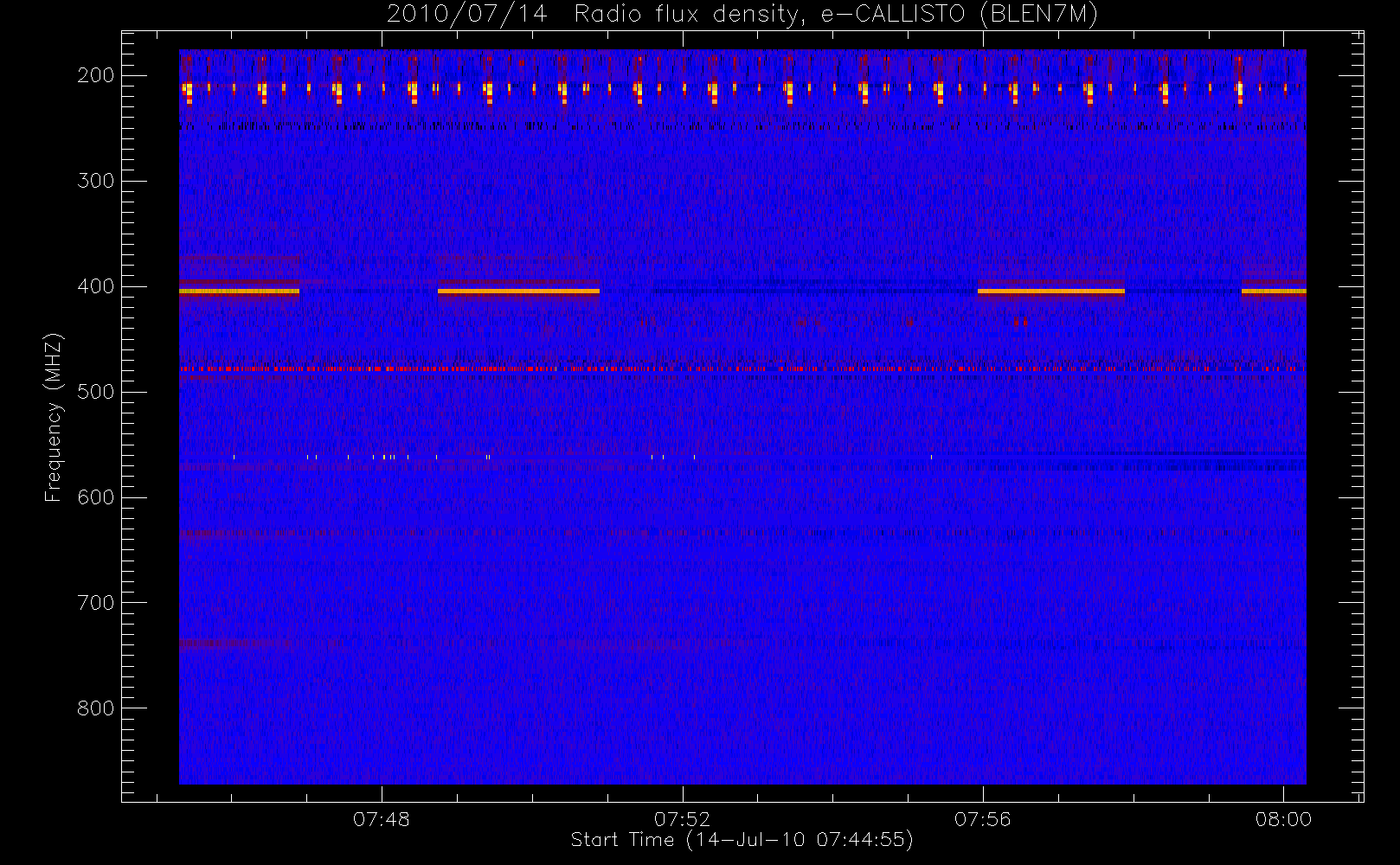Click the red dashed interference line near 480 MHz
Screen dimensions: 1400x865
point(742,369)
